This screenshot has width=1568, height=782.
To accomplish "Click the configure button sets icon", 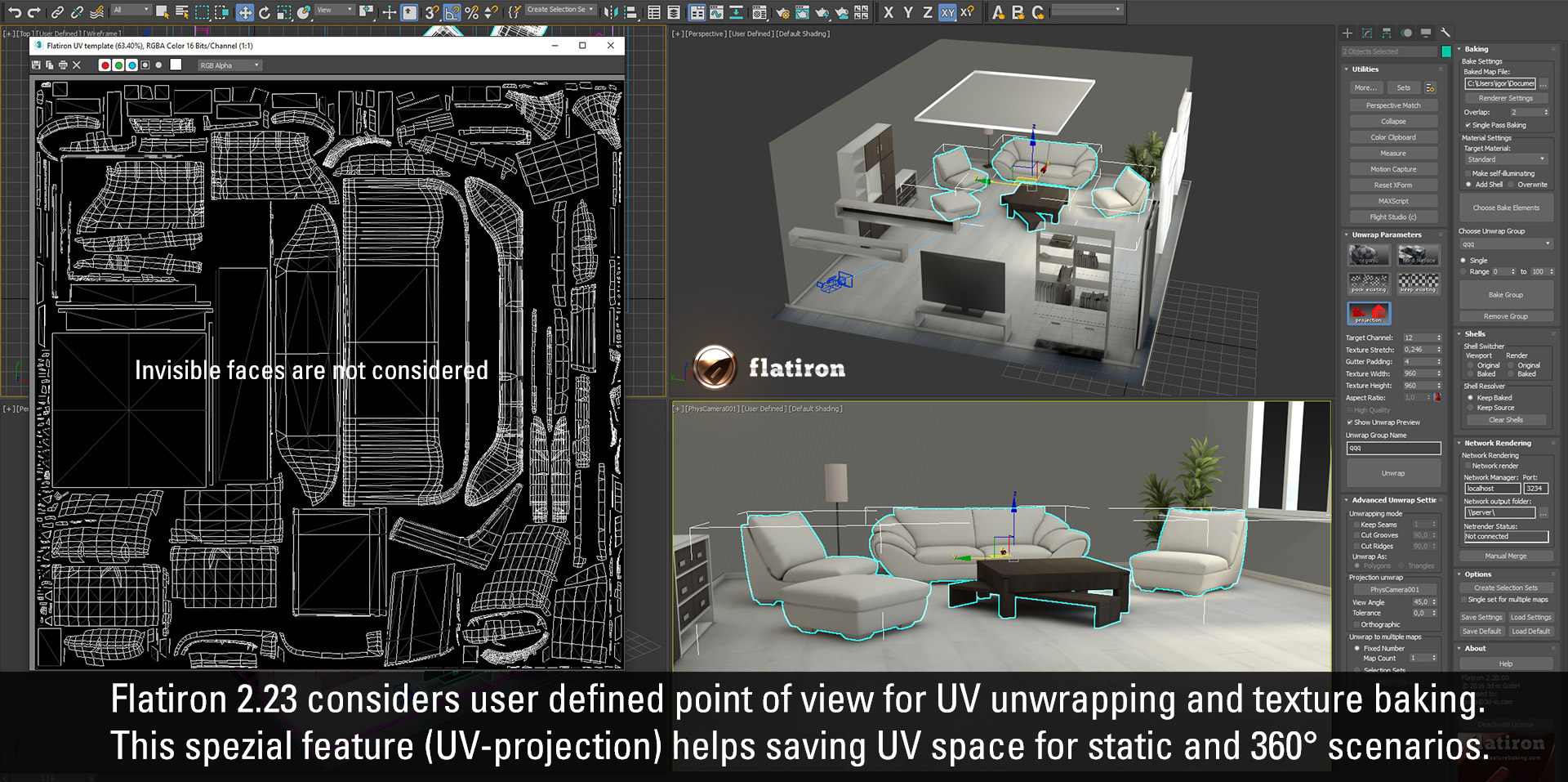I will pyautogui.click(x=1430, y=87).
